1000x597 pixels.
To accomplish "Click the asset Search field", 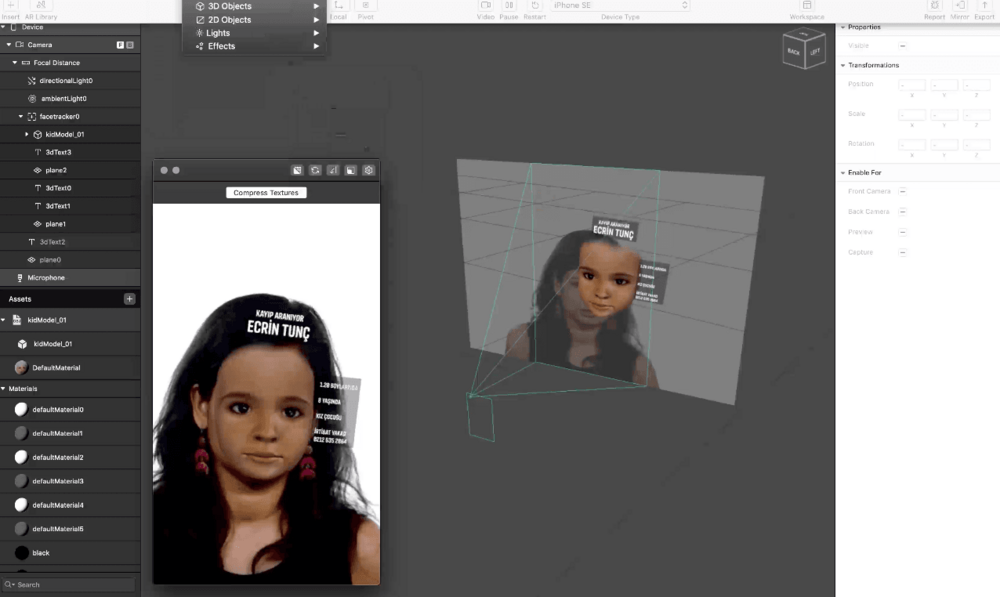I will (70, 584).
